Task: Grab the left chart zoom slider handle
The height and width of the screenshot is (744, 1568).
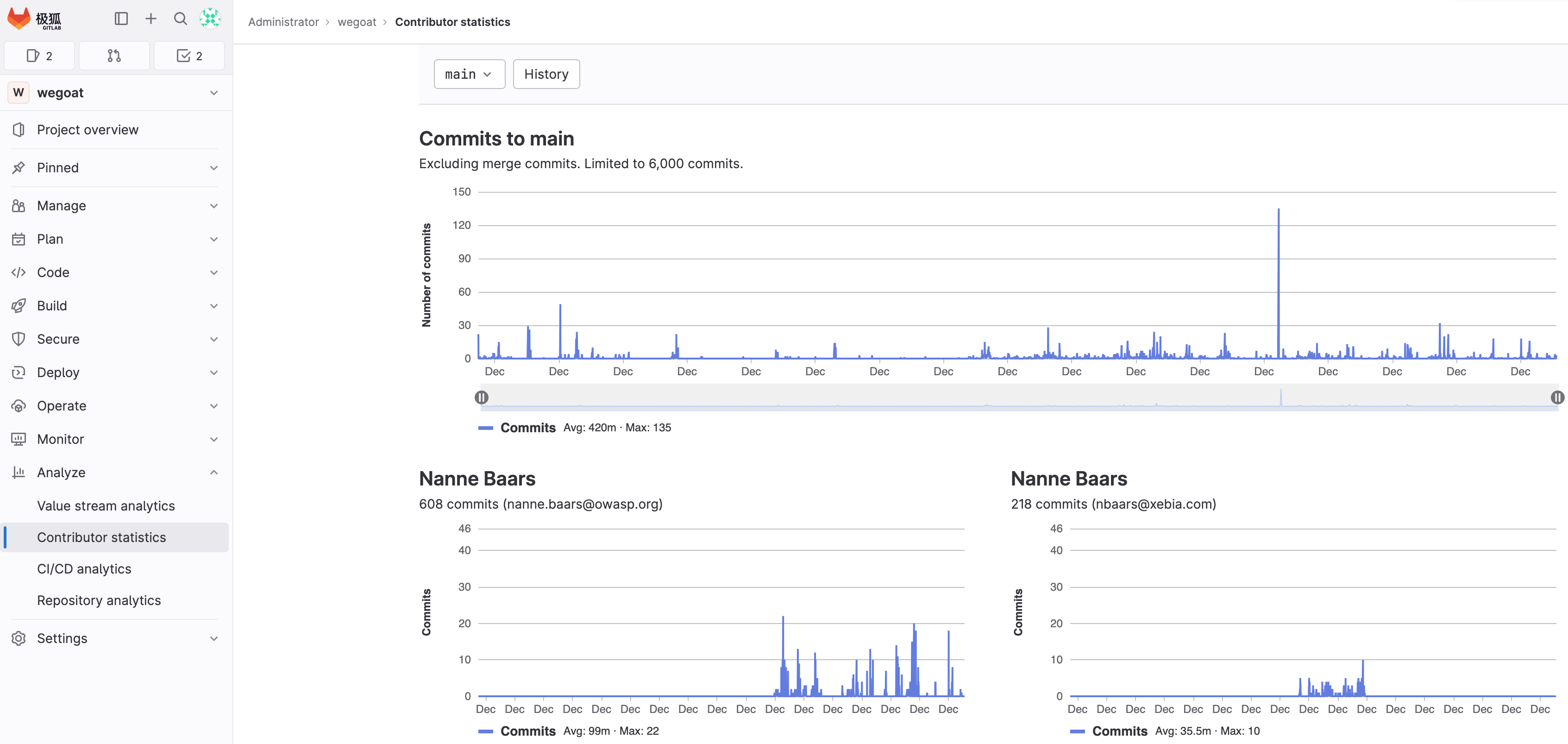Action: (482, 397)
